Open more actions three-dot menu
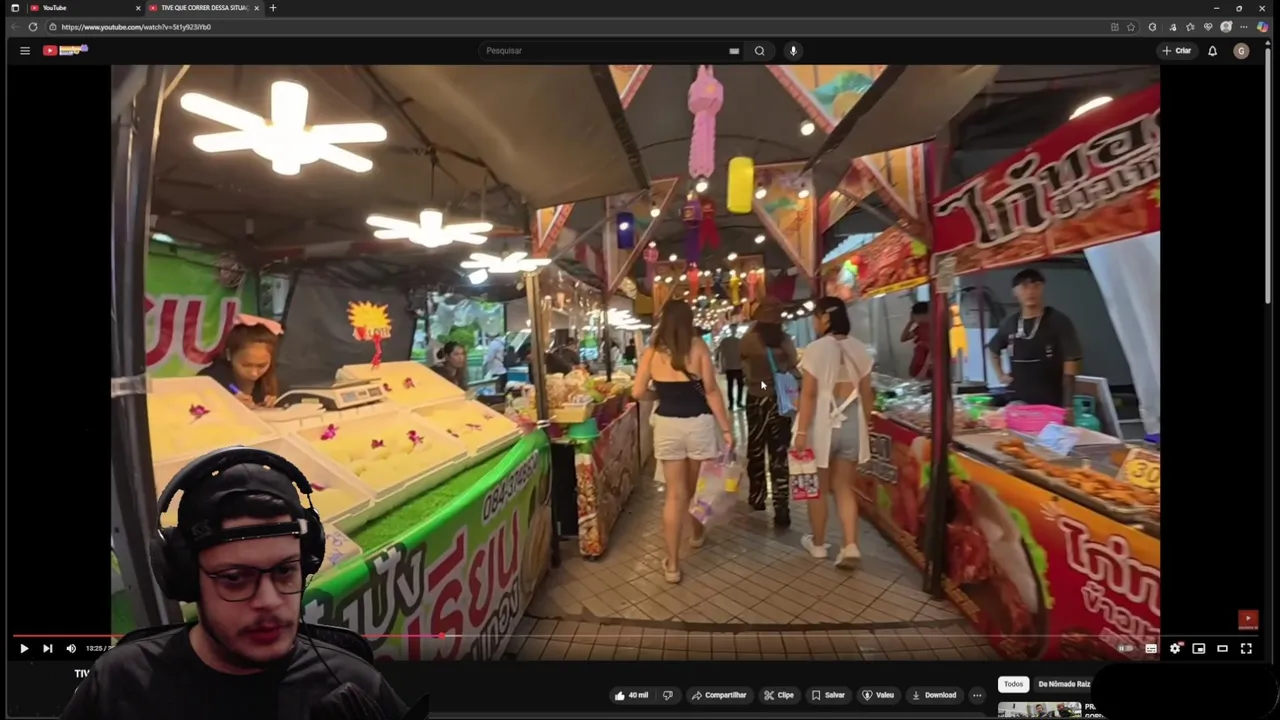 pyautogui.click(x=977, y=695)
